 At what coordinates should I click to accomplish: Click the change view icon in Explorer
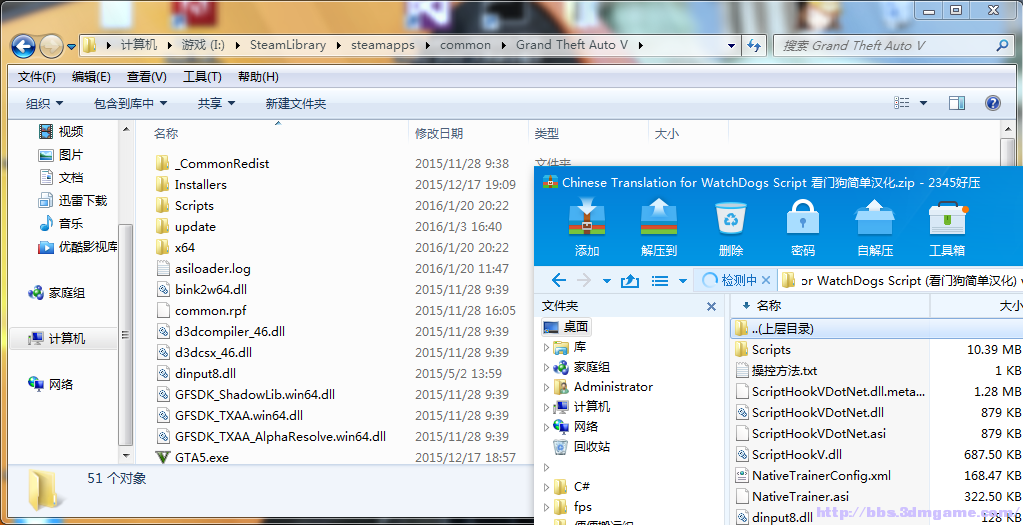pyautogui.click(x=902, y=103)
